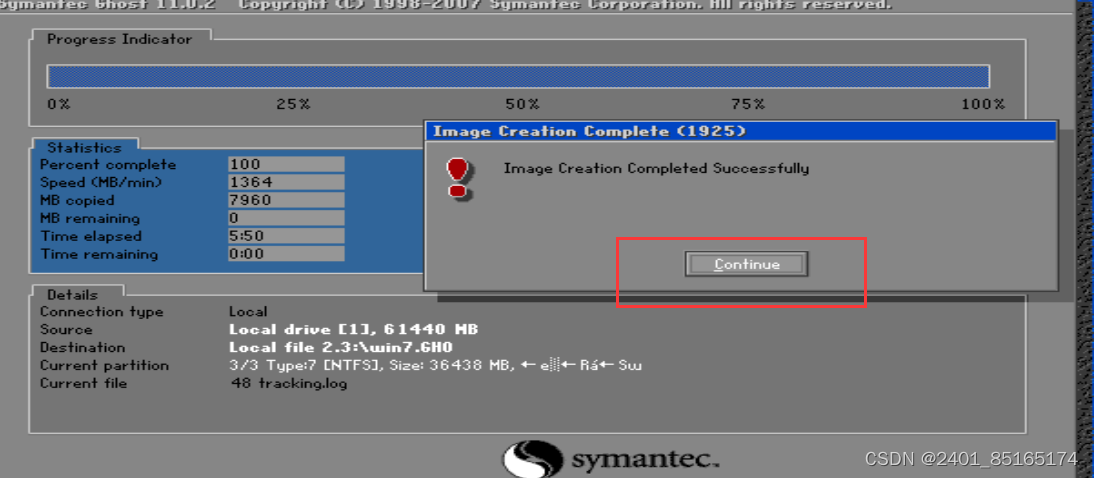Click 'Local drive [1], 61440 MB' text
The height and width of the screenshot is (478, 1094).
coord(353,329)
